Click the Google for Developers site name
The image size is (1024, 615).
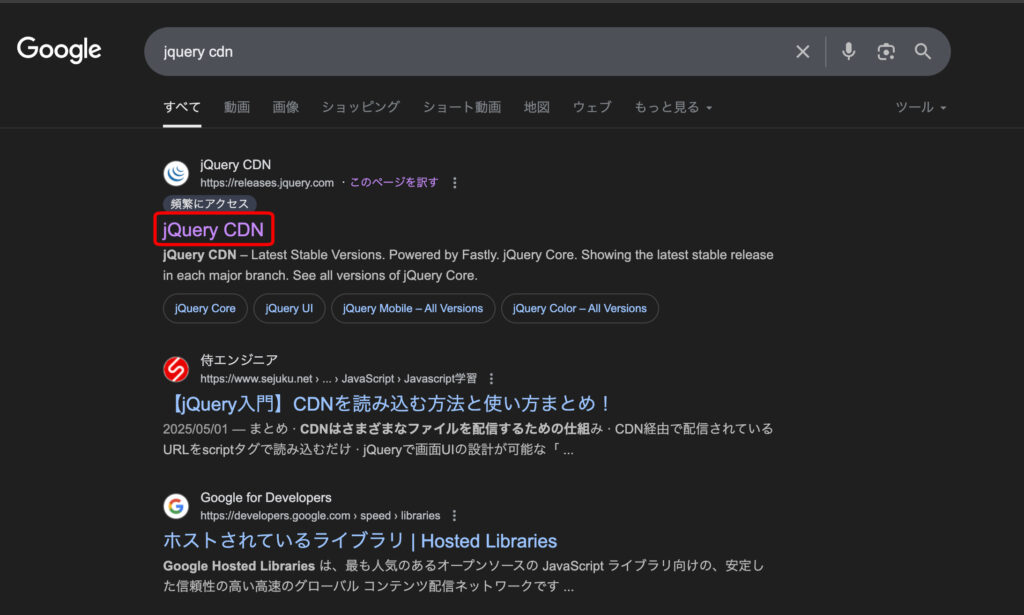266,497
